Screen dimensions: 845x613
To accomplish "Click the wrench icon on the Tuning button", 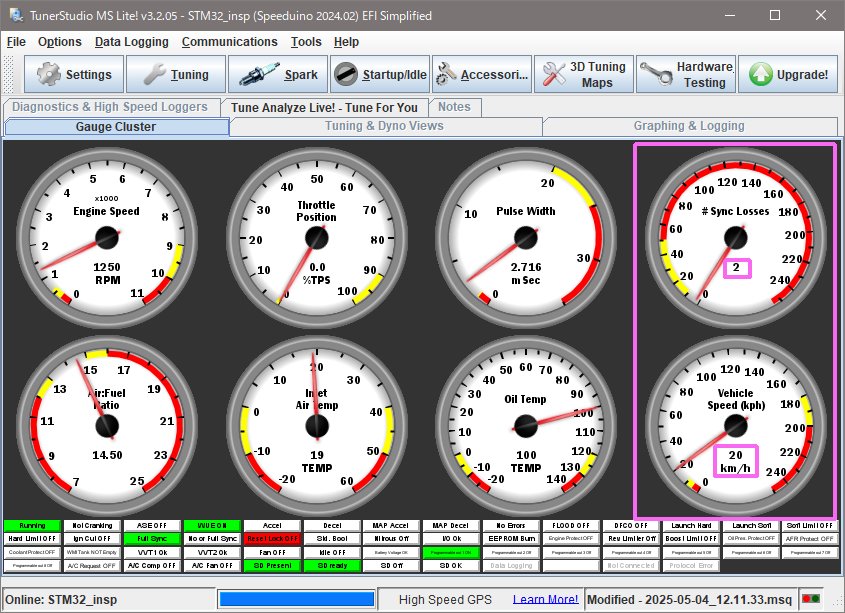I will coord(155,74).
